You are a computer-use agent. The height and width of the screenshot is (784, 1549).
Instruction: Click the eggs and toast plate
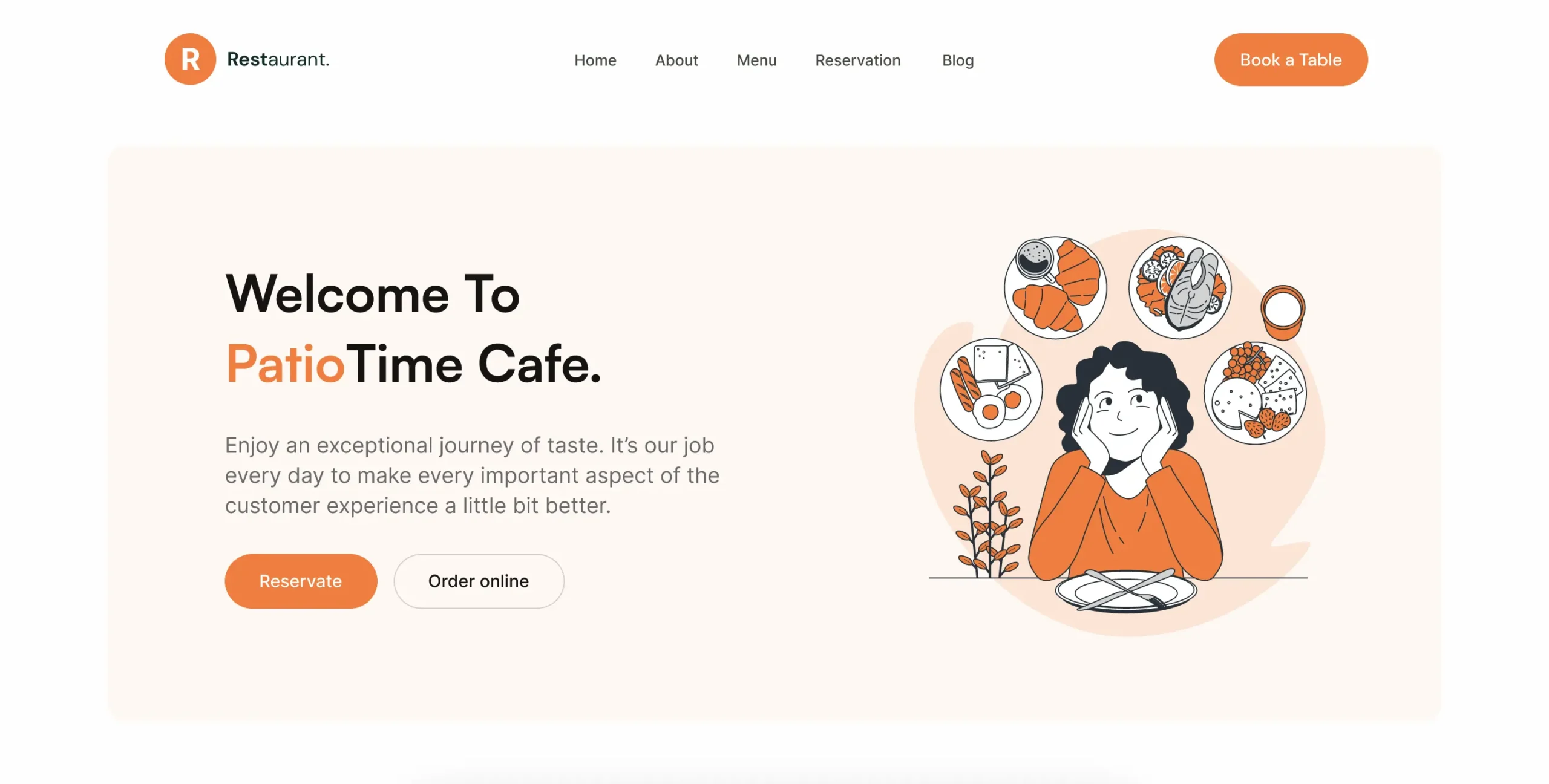(991, 389)
